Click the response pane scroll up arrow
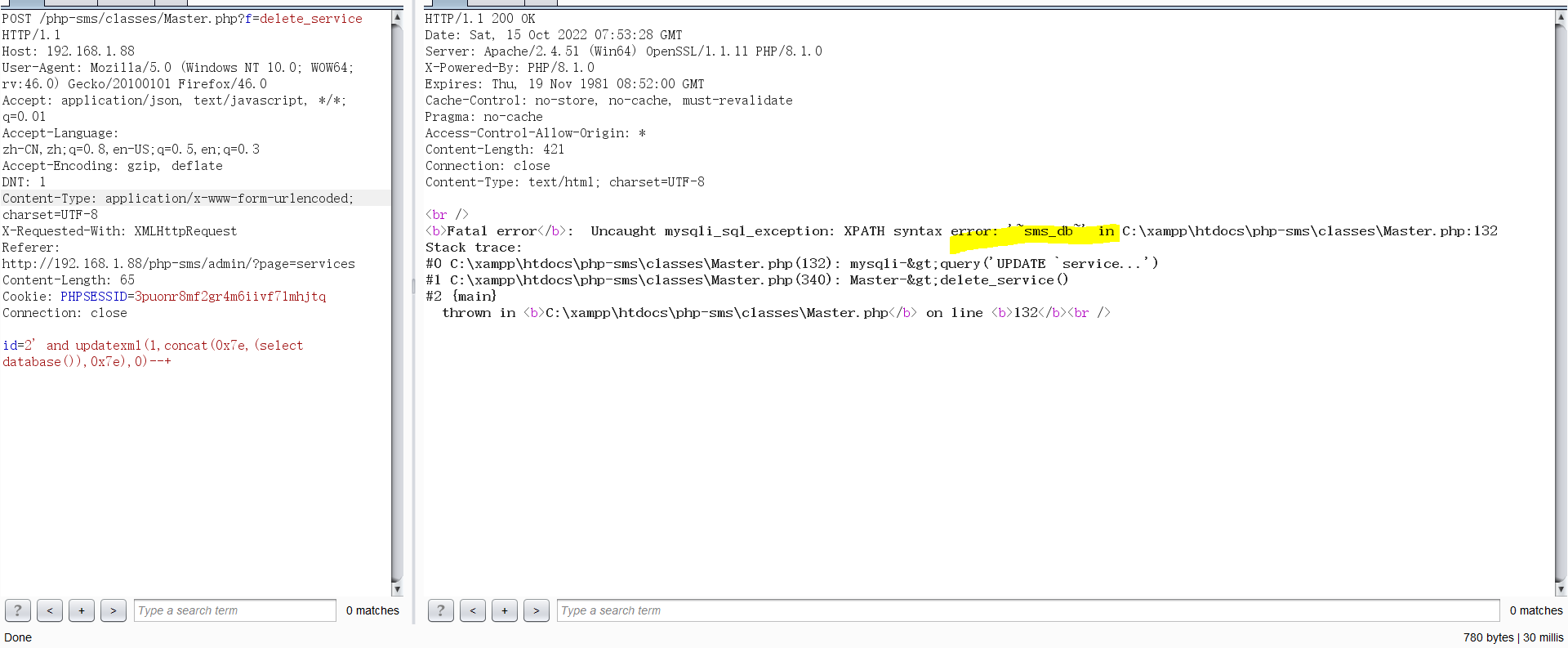This screenshot has width=1568, height=648. [x=1561, y=17]
